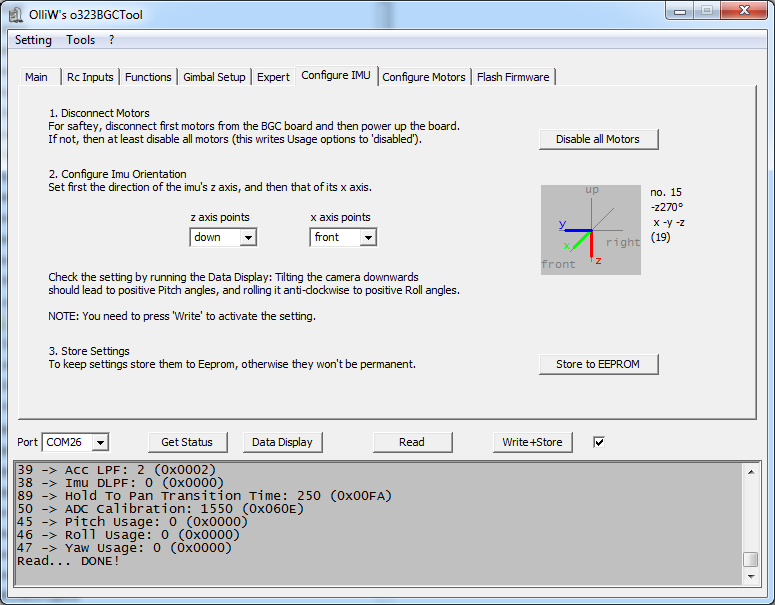Switch to the Configure Motors tab
Screen dimensions: 775x605
pos(424,77)
